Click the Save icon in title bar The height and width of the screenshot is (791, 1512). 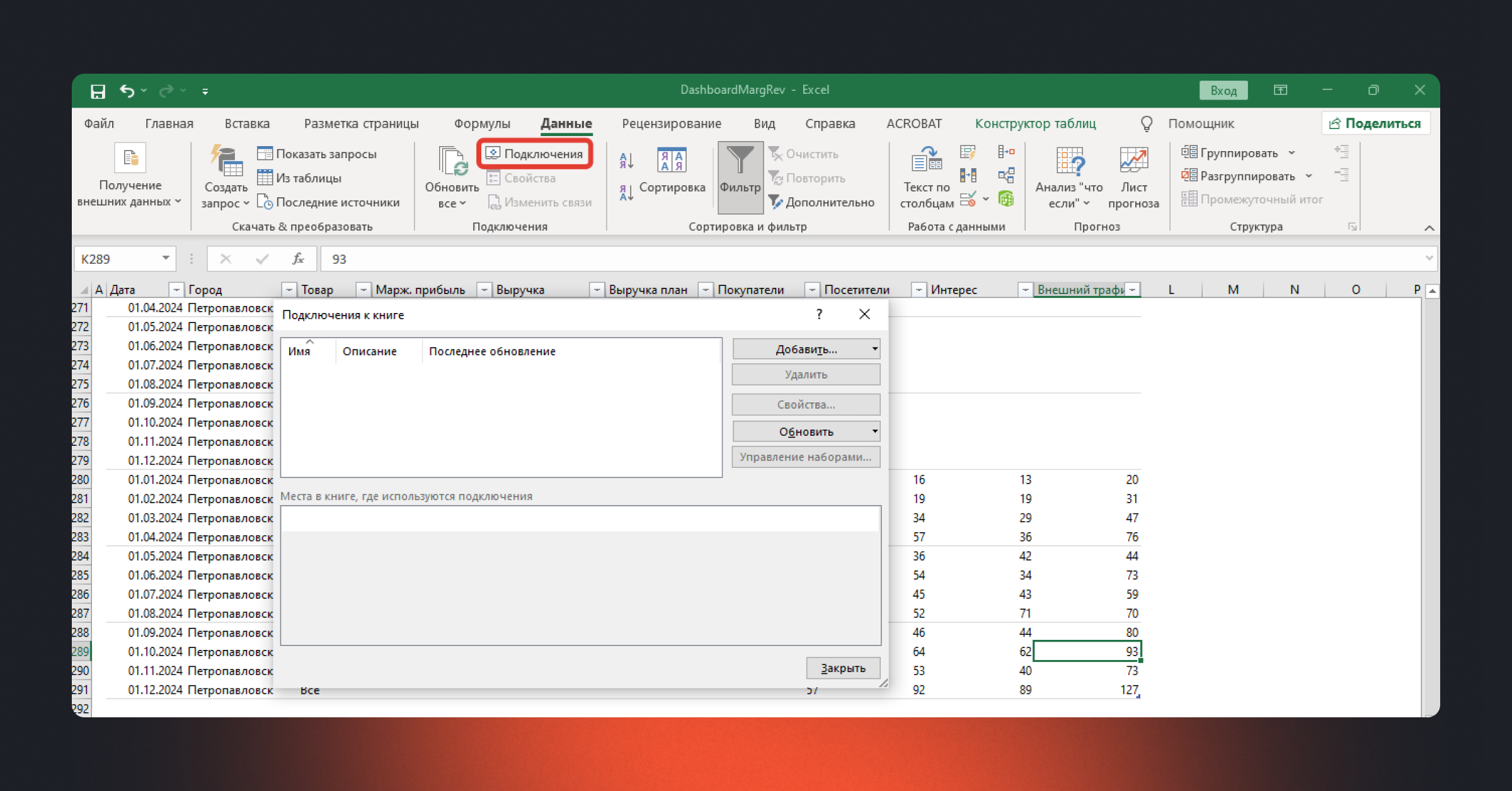tap(98, 91)
